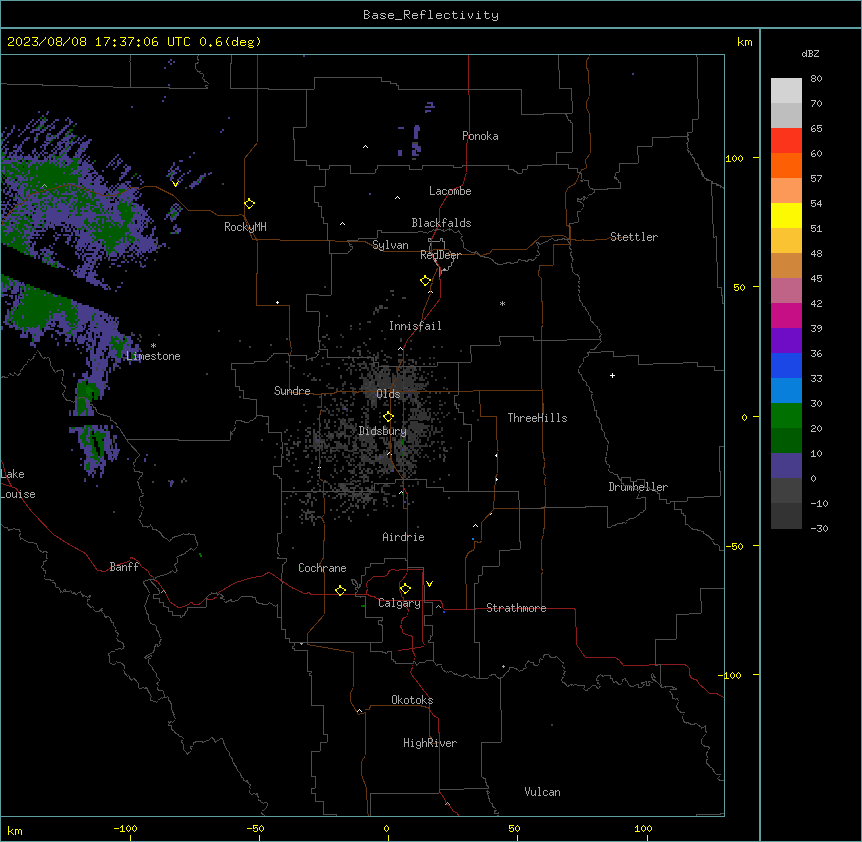
Task: Select the -100 tick label on the x-axis
Action: [x=125, y=829]
